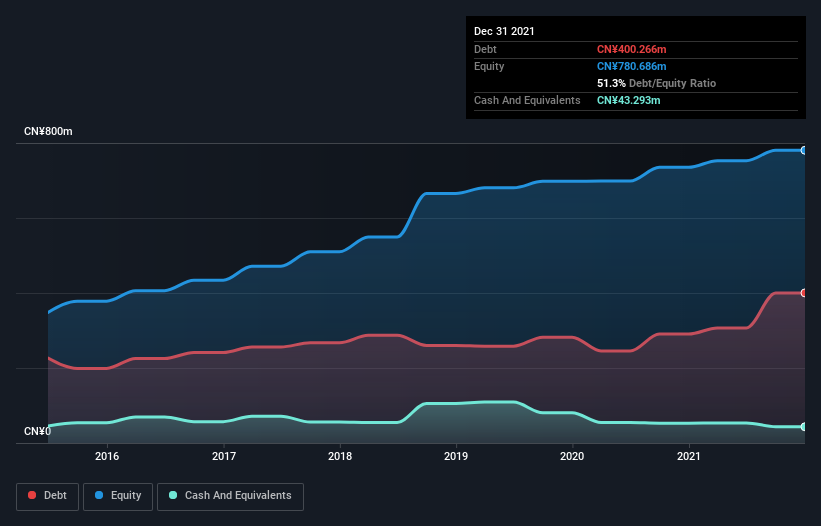Click the red Debt endpoint marker on the chart

[804, 293]
